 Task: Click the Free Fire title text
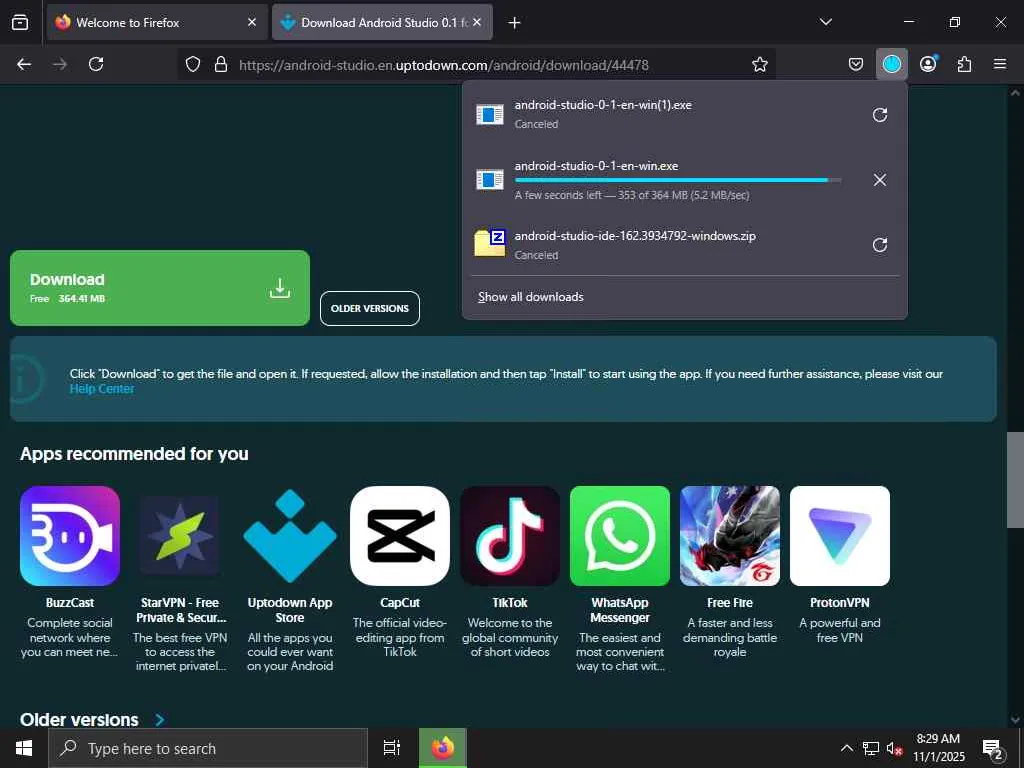tap(729, 603)
